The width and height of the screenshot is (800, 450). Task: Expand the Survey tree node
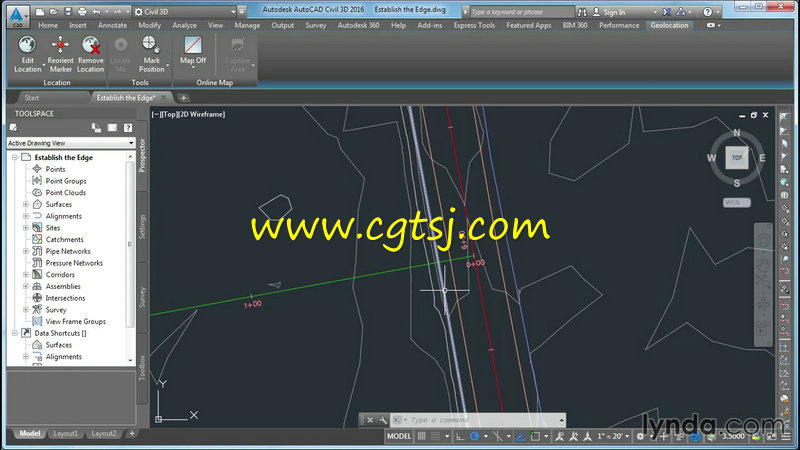(26, 310)
